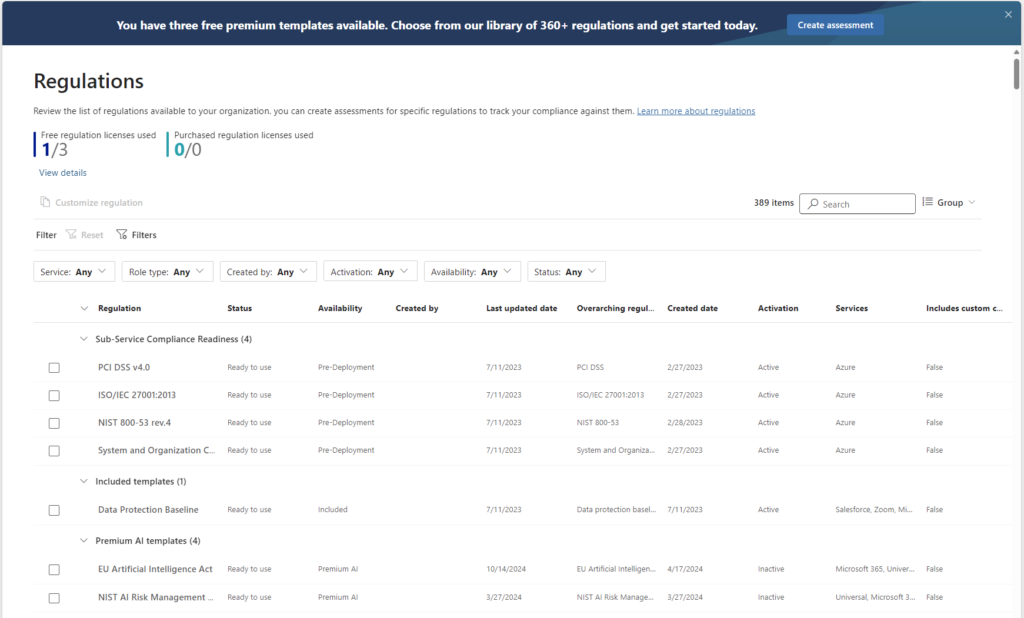
Task: Click the Create assessment button
Action: (x=835, y=25)
